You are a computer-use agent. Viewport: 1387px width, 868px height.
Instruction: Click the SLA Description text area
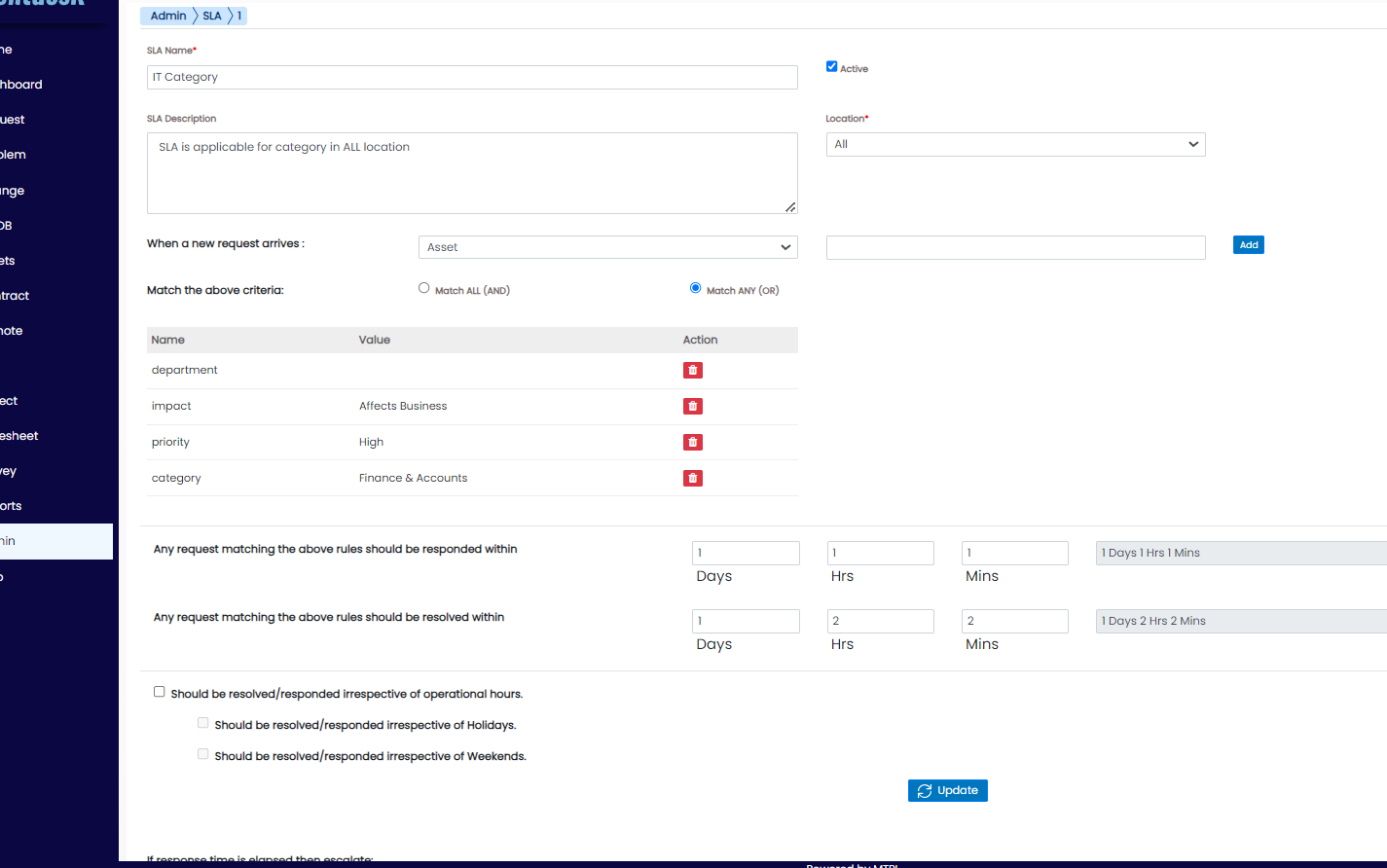472,173
